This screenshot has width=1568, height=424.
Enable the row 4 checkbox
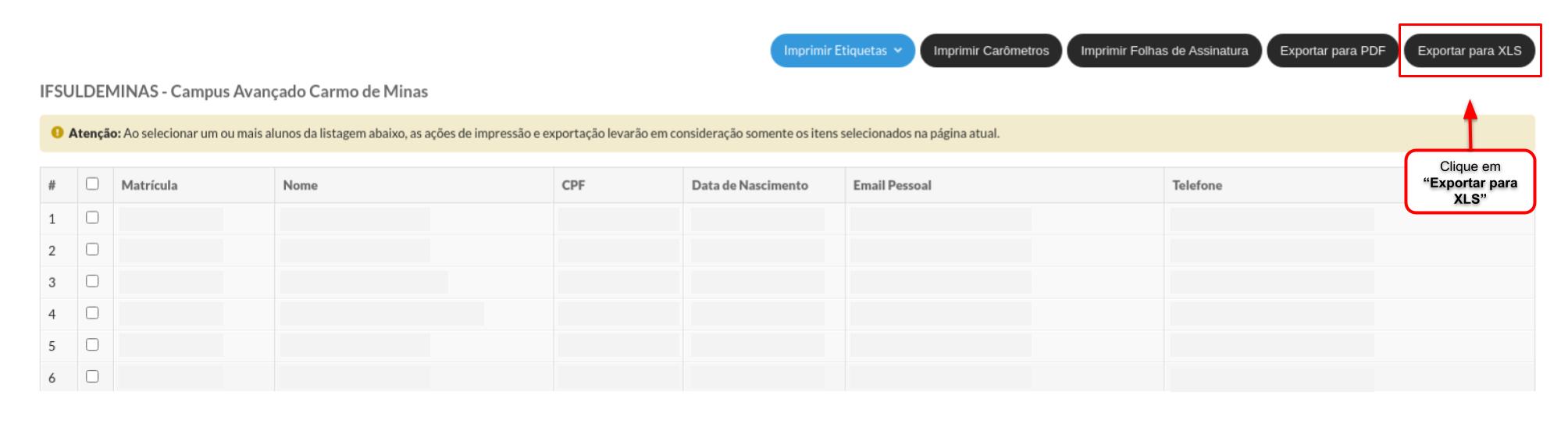[x=92, y=313]
